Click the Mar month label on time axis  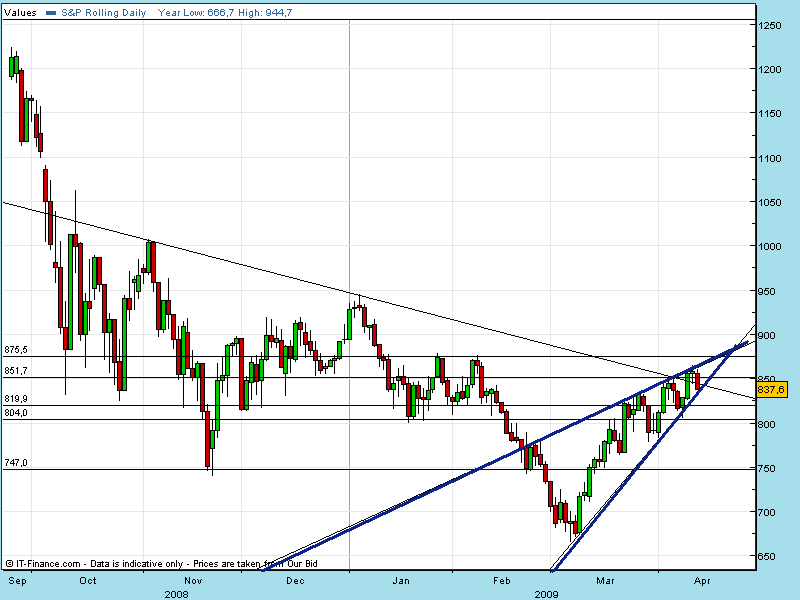pyautogui.click(x=605, y=581)
